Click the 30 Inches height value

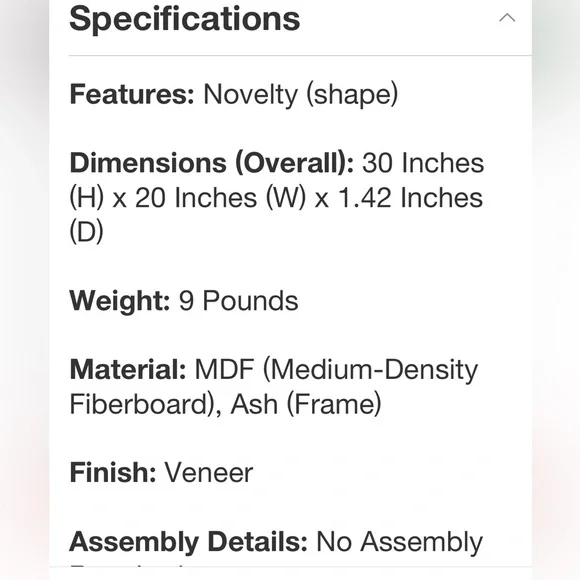coord(423,163)
